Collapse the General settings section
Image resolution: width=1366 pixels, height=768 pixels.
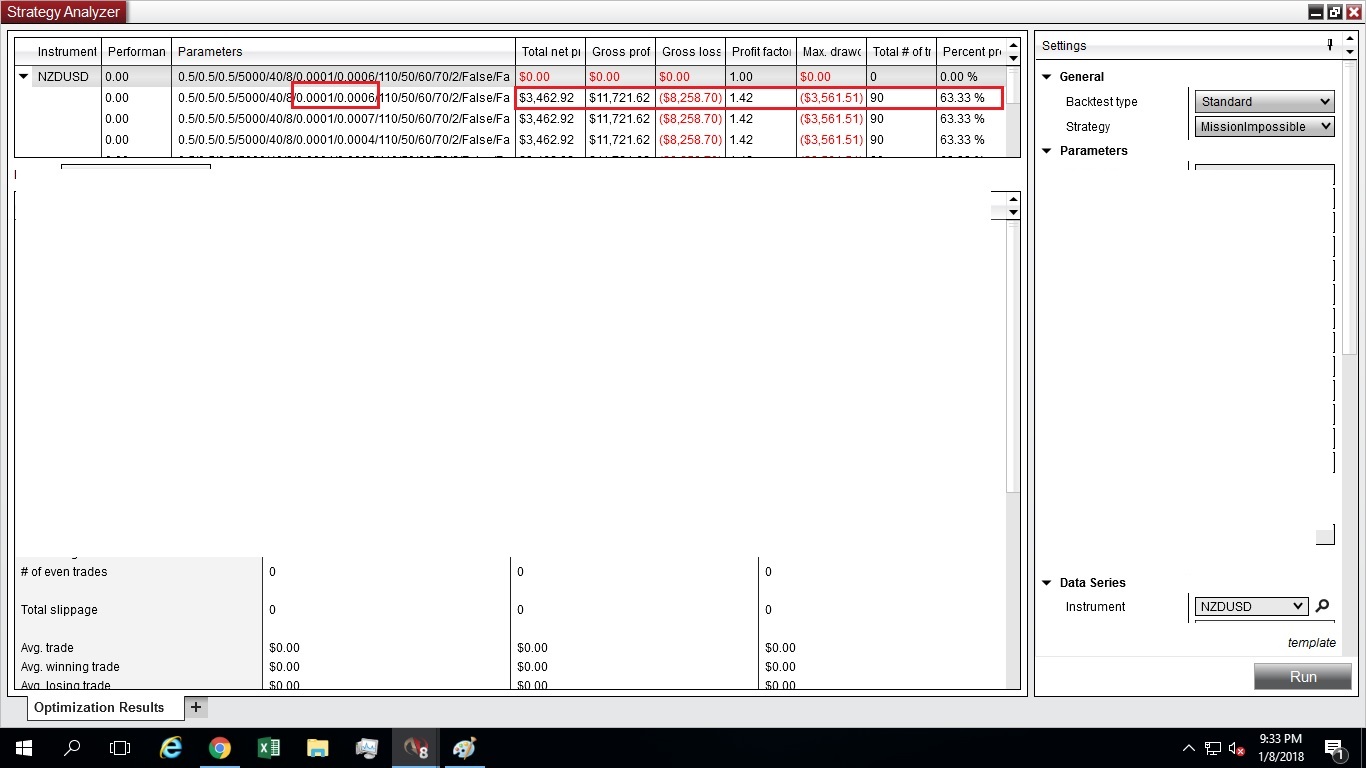pos(1047,77)
